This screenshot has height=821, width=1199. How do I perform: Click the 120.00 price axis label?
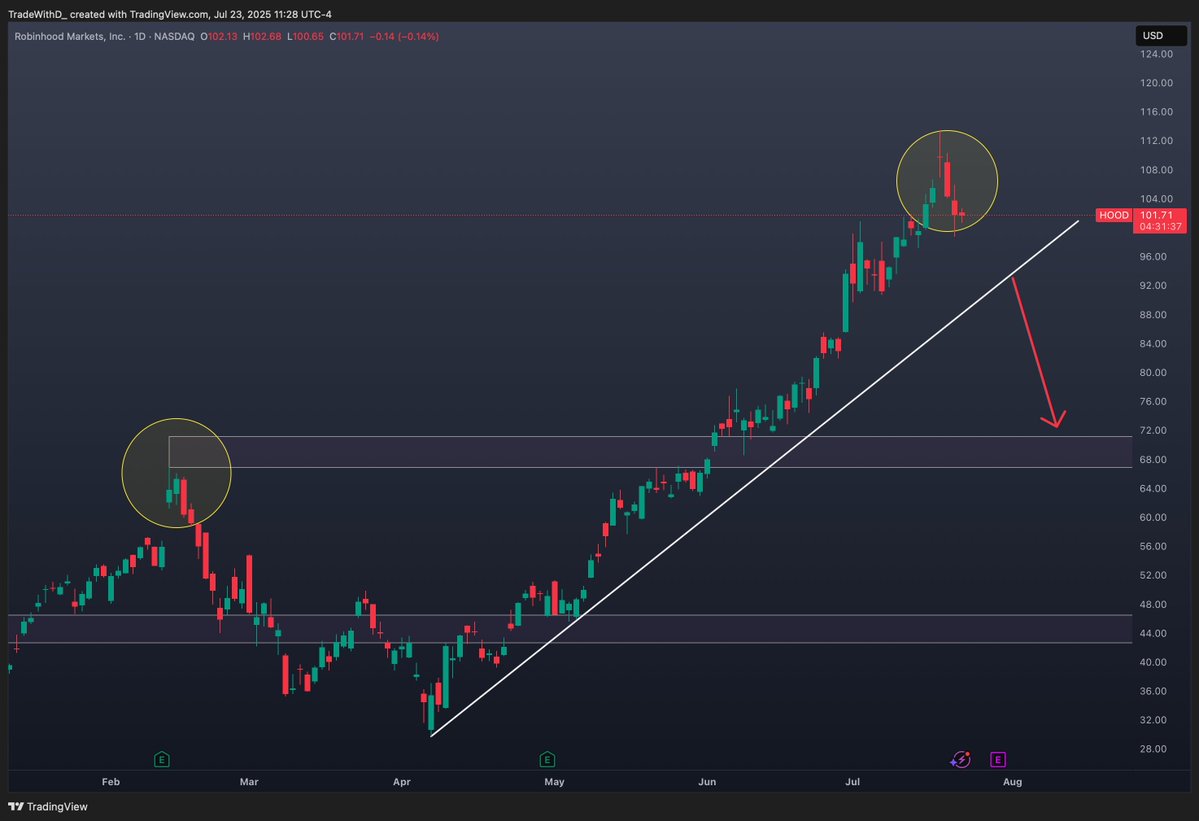1156,83
